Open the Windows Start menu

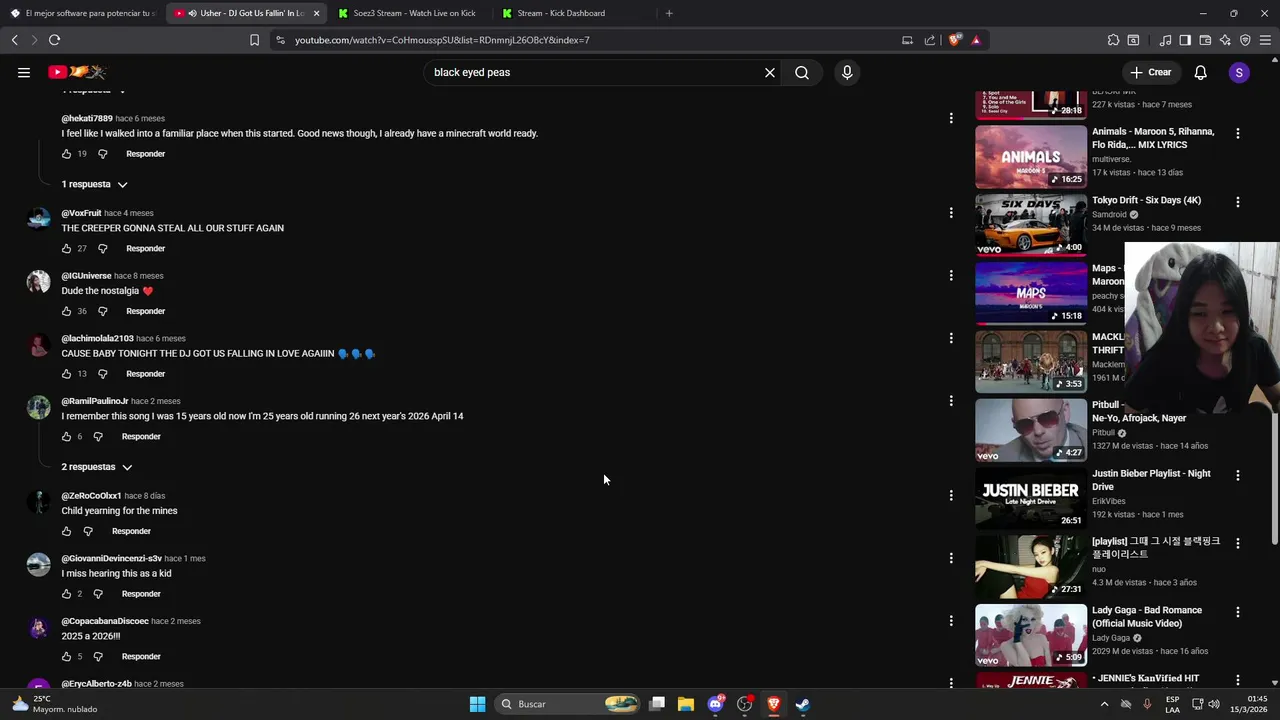477,704
